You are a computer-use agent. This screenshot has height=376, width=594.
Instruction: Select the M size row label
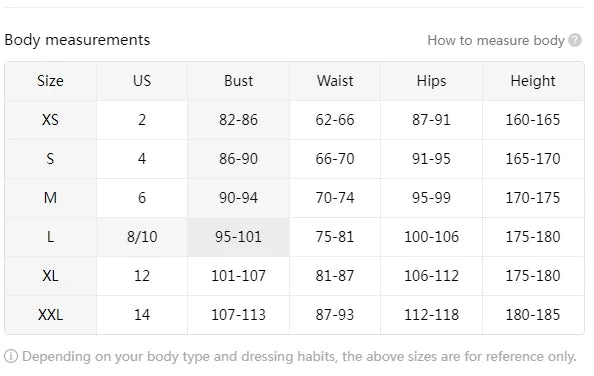point(50,198)
